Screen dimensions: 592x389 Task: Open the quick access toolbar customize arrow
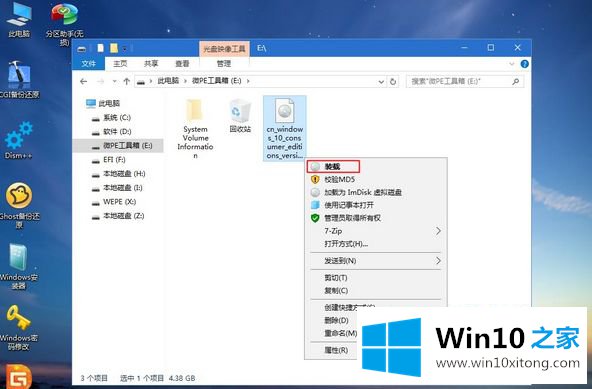(125, 48)
